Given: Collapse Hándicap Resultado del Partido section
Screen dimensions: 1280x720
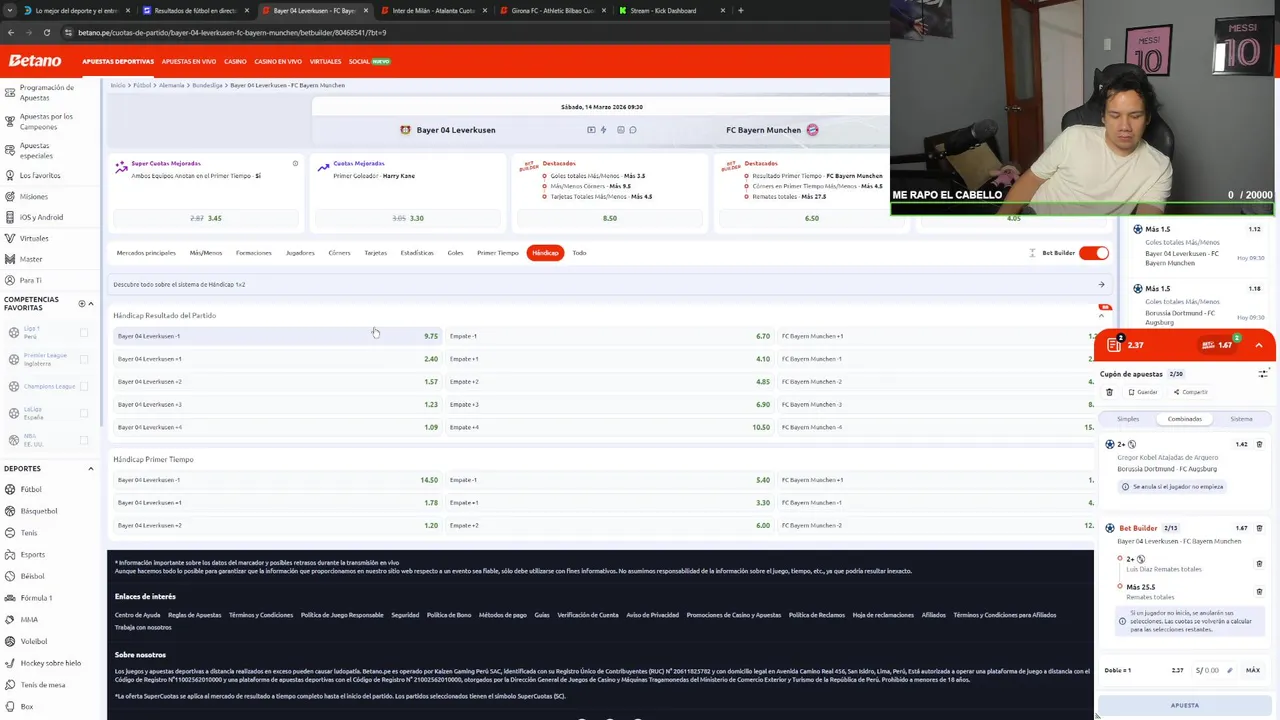Looking at the screenshot, I should [1101, 315].
